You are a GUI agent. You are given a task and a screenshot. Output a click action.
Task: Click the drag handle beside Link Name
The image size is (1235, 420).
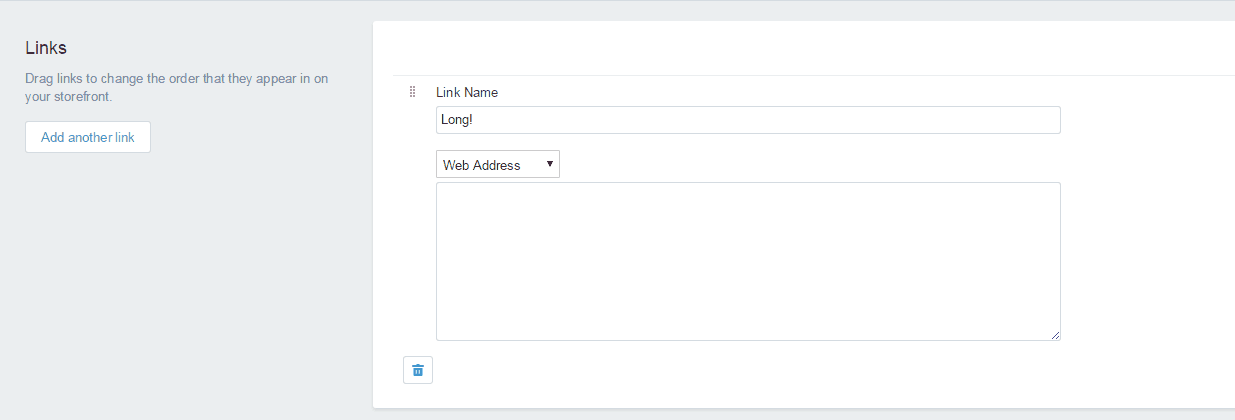(x=412, y=92)
